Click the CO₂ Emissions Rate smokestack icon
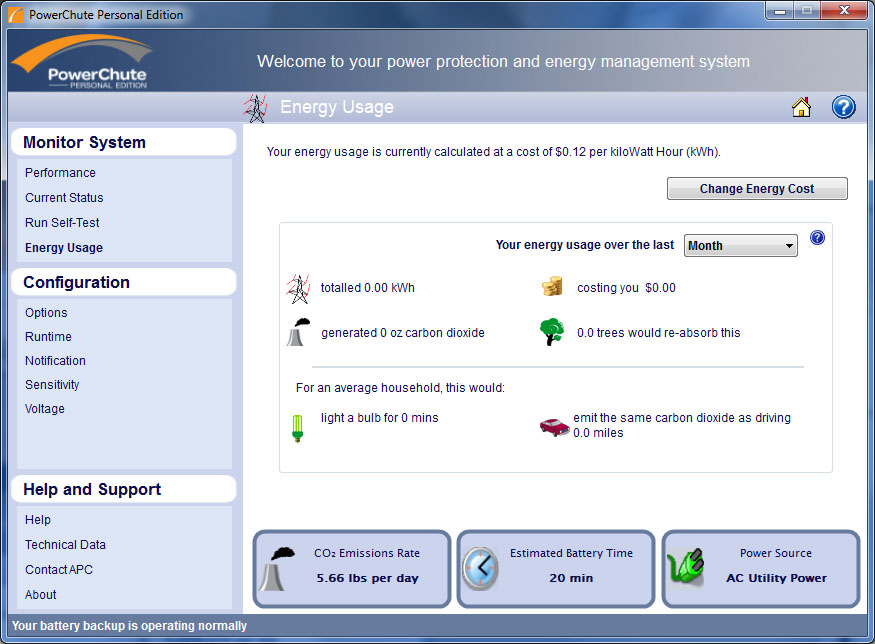The width and height of the screenshot is (875, 644). click(277, 569)
